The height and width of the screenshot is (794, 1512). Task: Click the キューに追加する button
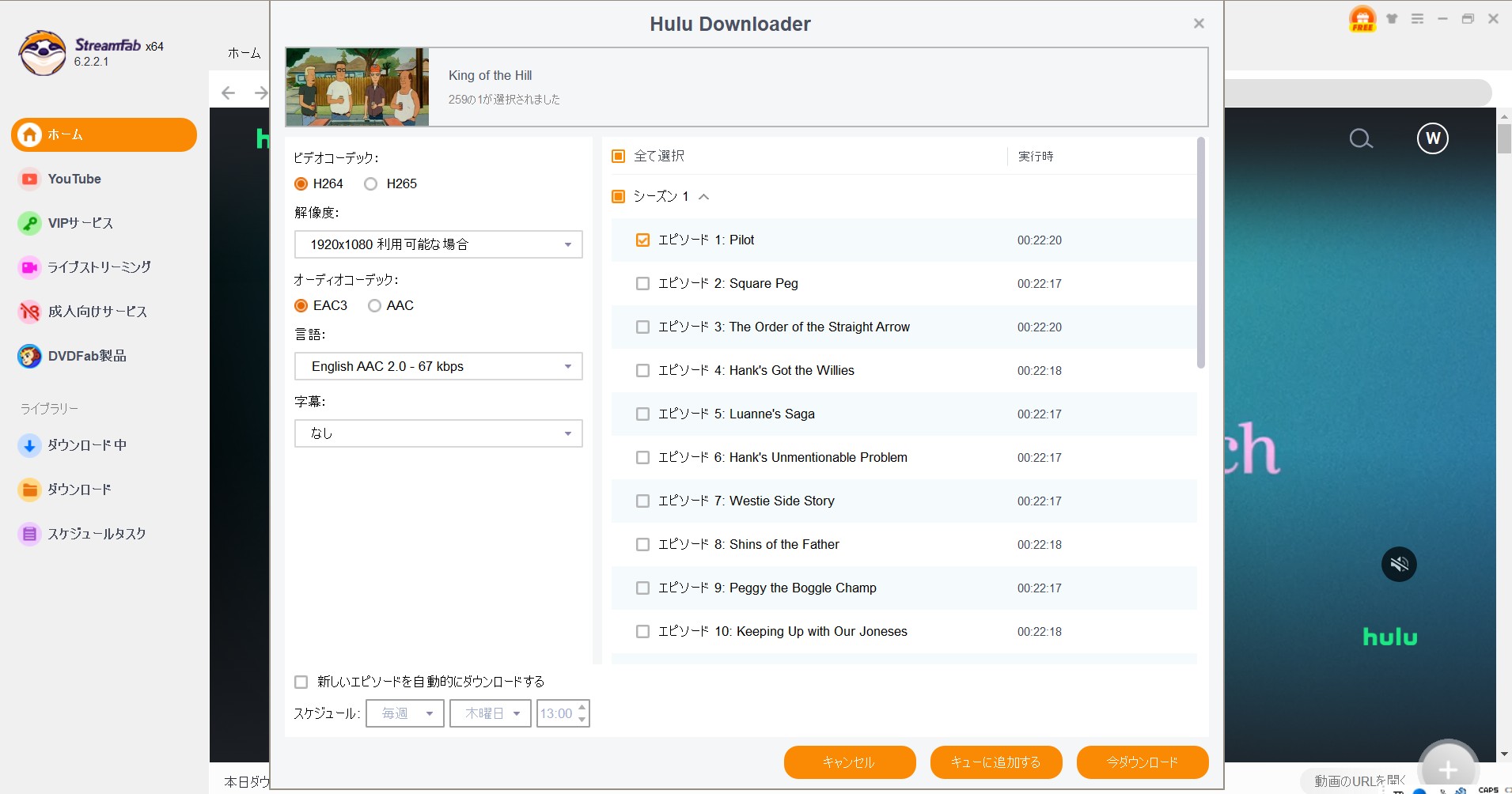point(996,762)
